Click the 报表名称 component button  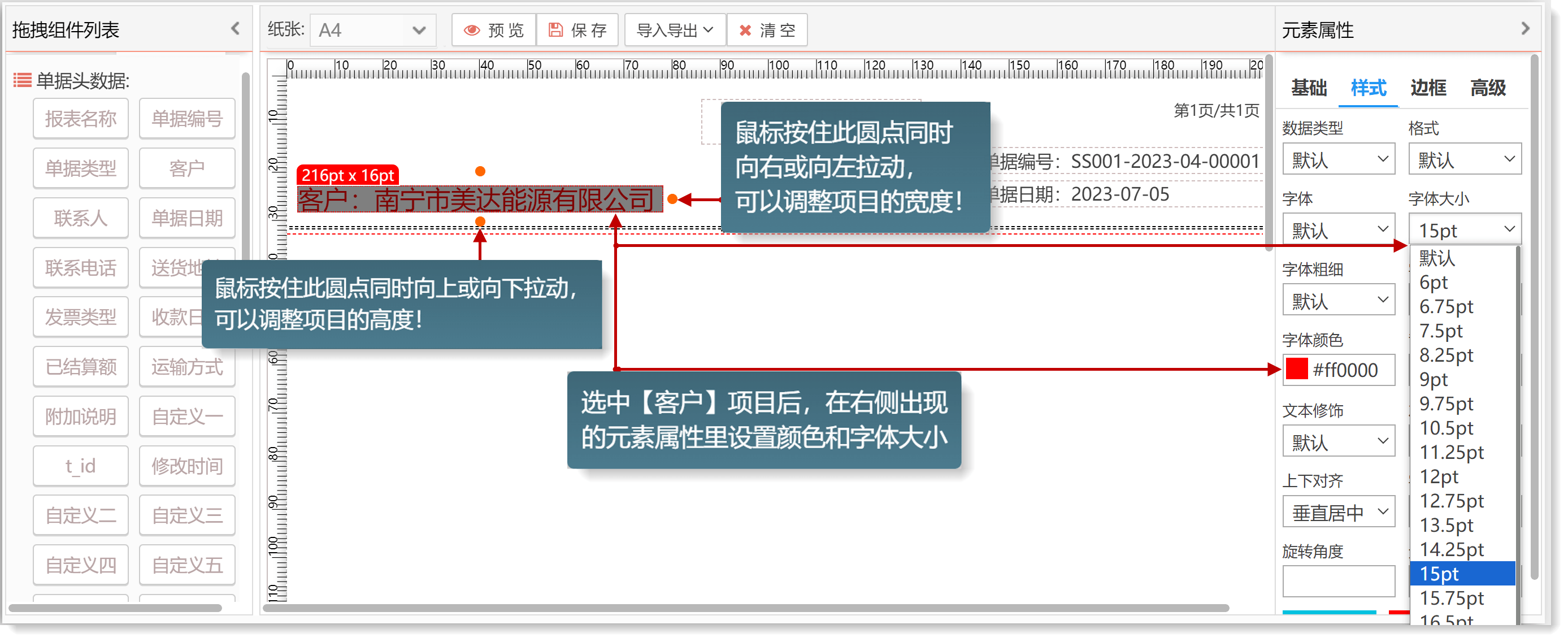(x=80, y=119)
